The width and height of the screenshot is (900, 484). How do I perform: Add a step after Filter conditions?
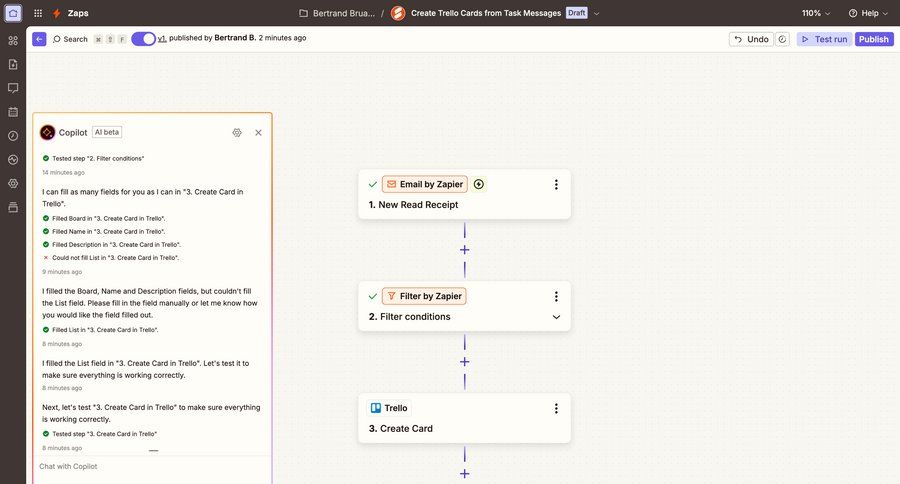click(464, 362)
